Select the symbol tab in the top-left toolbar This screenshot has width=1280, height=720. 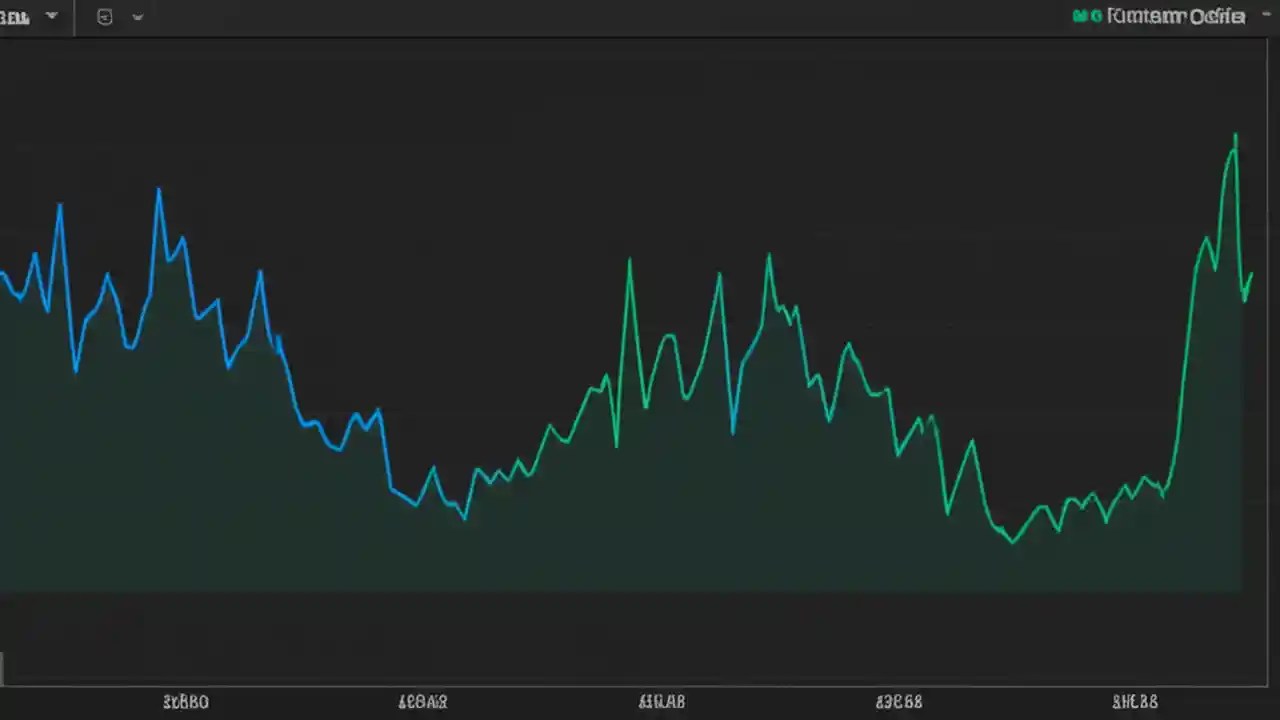coord(15,16)
